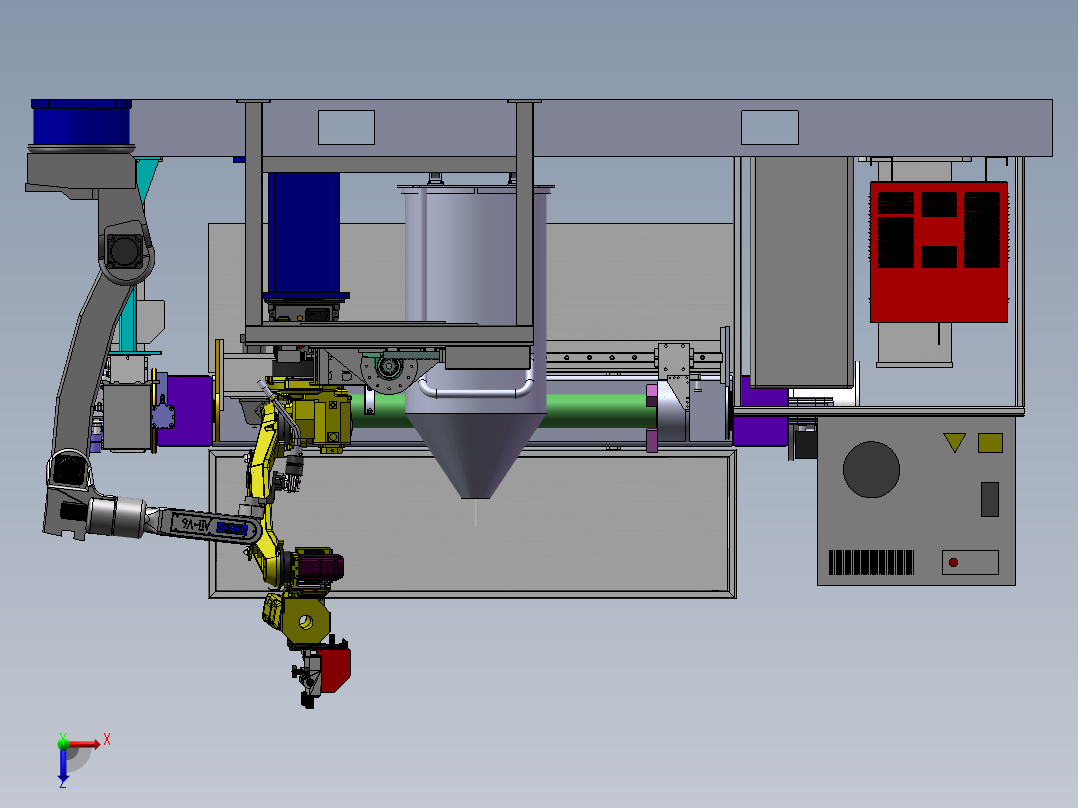
Task: Select the right rectangular cutout in the top beam
Action: point(769,127)
